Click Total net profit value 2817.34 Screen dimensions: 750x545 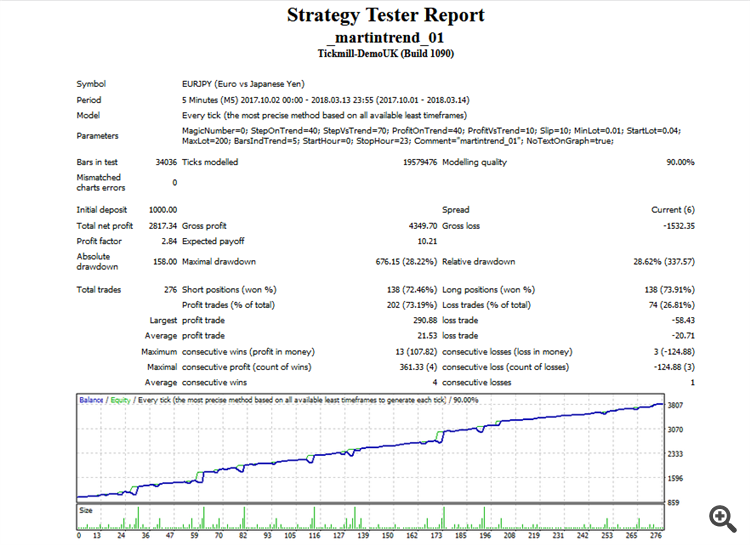click(163, 226)
